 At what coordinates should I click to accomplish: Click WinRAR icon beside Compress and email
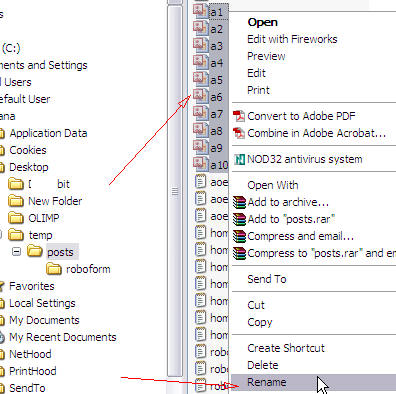[x=239, y=236]
